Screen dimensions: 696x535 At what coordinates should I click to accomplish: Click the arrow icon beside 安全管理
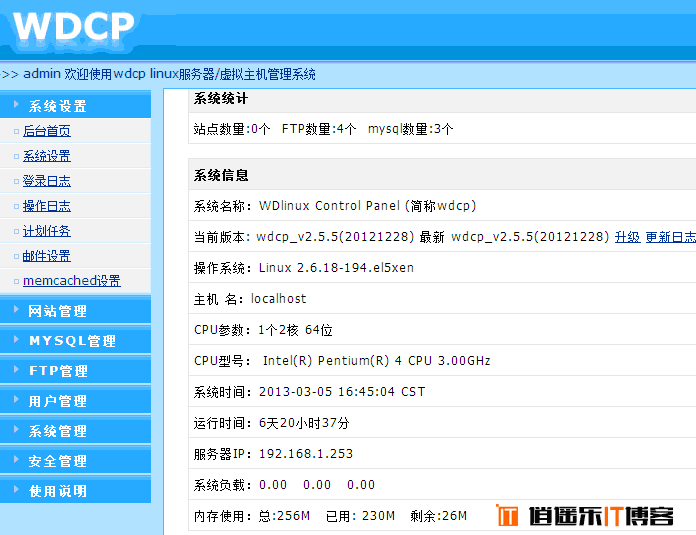tap(16, 460)
